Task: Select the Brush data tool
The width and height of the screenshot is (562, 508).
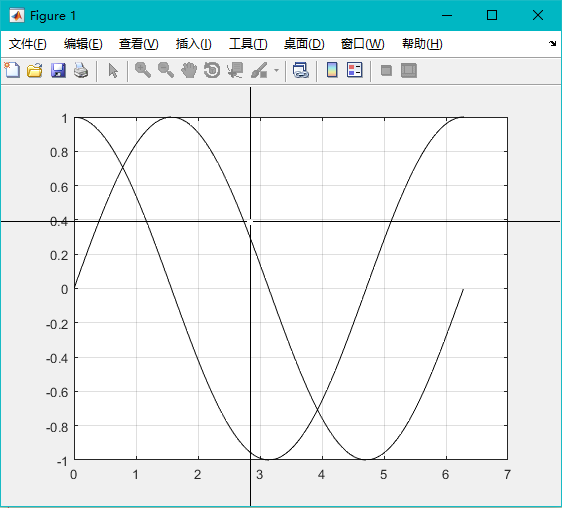Action: (259, 70)
